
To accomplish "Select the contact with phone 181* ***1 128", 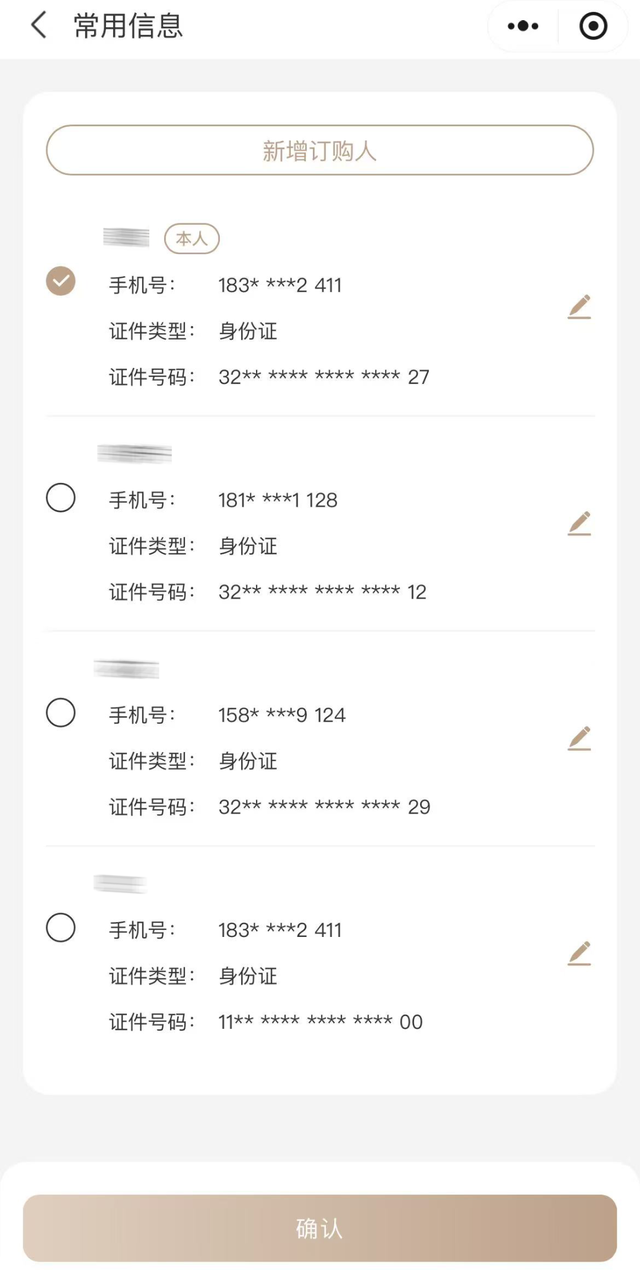I will tap(60, 498).
